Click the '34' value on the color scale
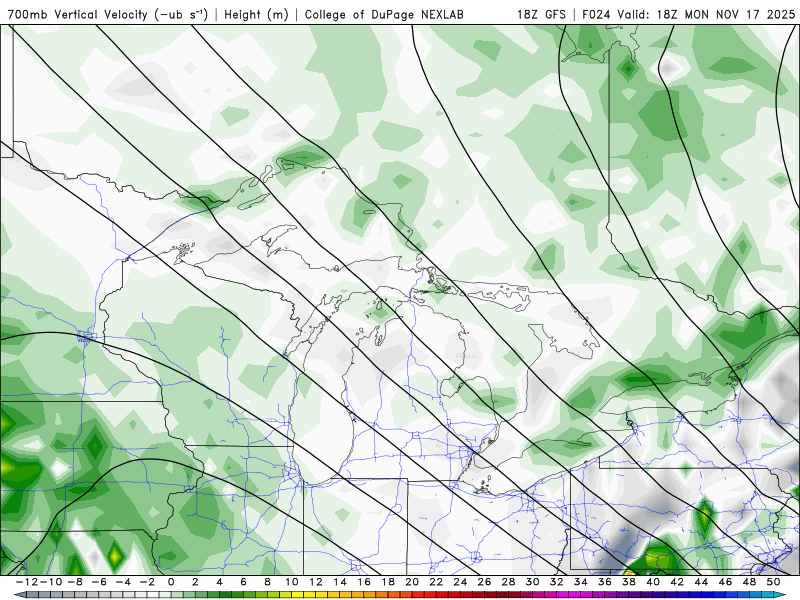 [x=581, y=582]
